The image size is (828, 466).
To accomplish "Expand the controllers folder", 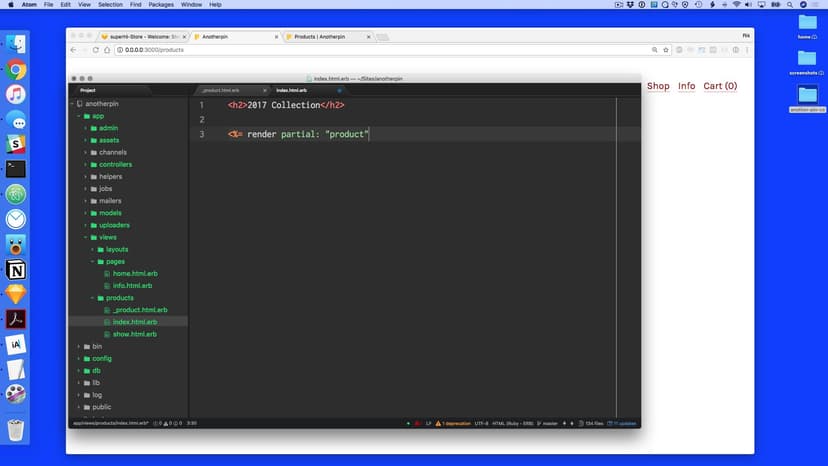I will (115, 164).
